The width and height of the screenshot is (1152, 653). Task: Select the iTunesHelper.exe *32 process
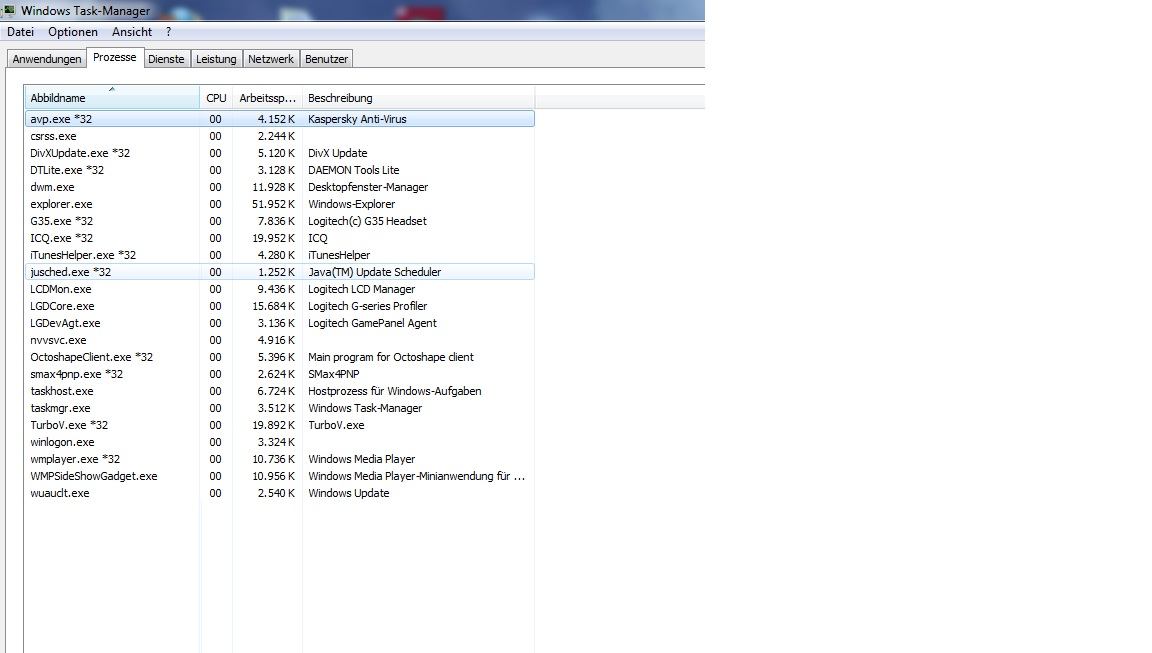[x=279, y=255]
